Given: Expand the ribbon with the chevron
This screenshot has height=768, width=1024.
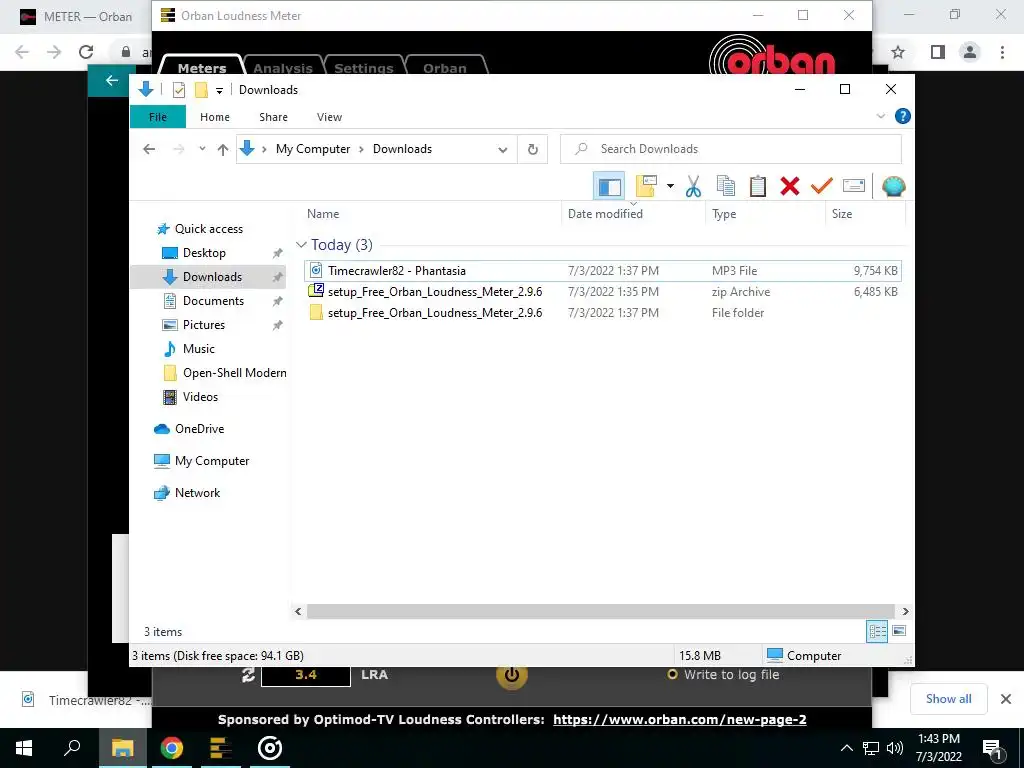Looking at the screenshot, I should click(880, 116).
